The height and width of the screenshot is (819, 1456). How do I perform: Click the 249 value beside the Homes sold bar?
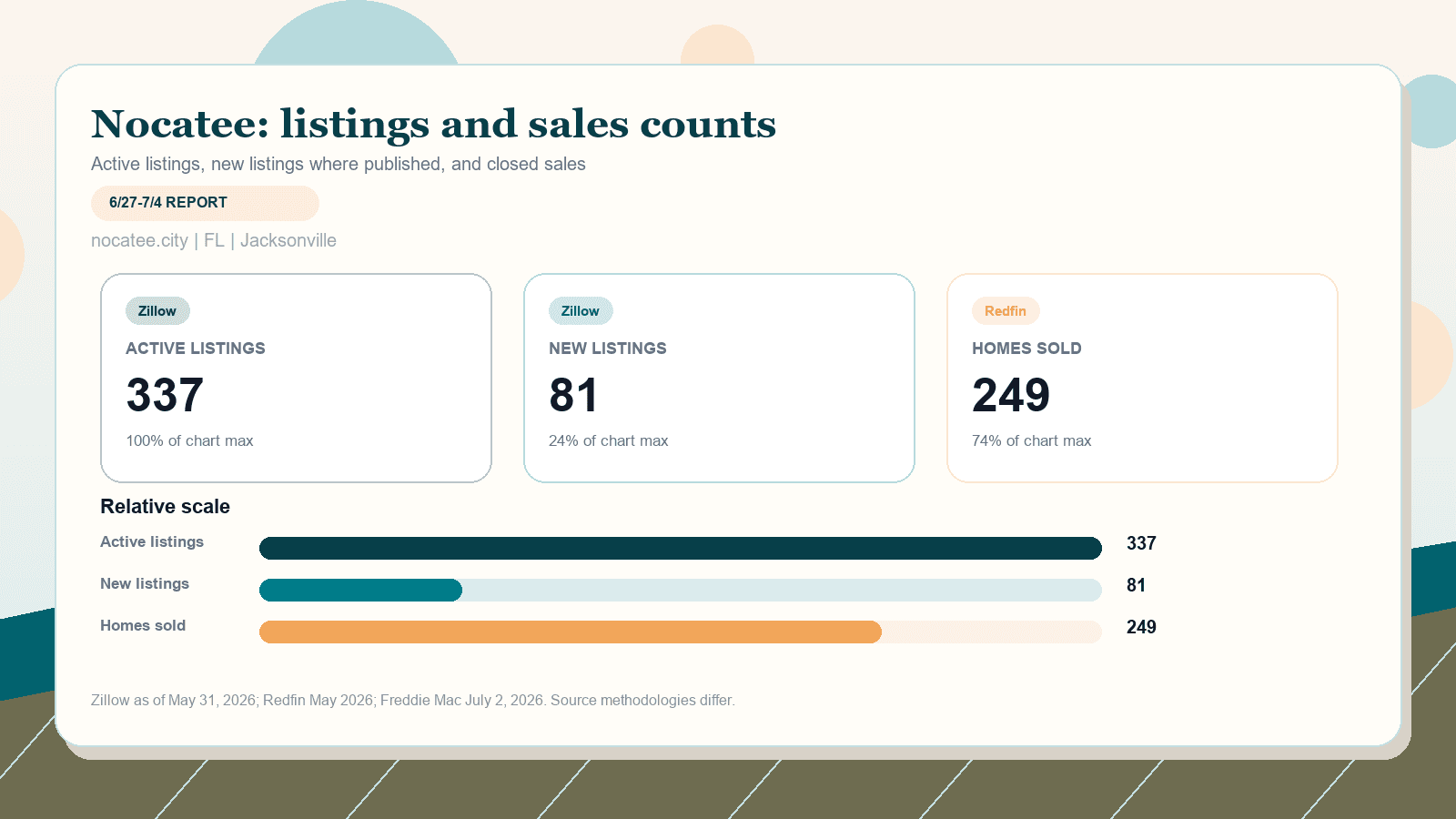click(x=1141, y=627)
